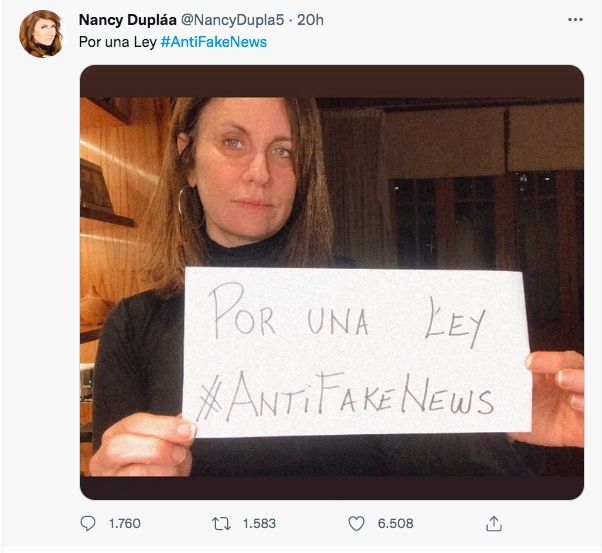The width and height of the screenshot is (602, 553).
Task: Open the three-dot more options menu
Action: 575,20
